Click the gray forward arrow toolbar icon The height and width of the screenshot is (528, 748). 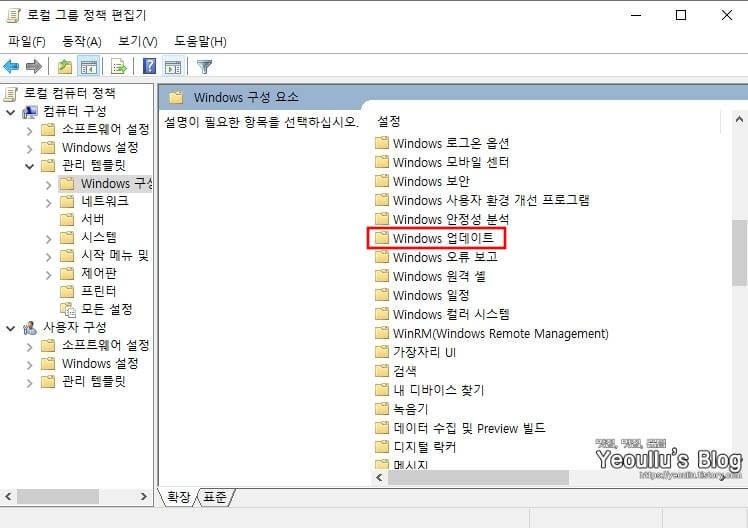pyautogui.click(x=33, y=66)
